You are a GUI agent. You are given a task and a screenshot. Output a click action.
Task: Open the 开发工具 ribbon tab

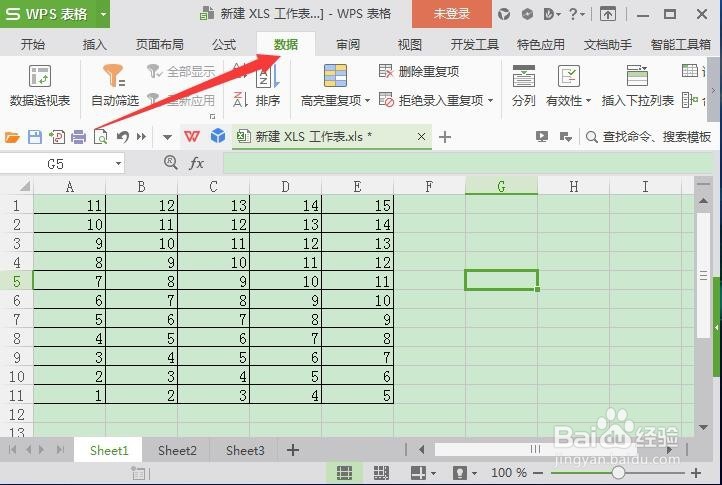tap(474, 44)
